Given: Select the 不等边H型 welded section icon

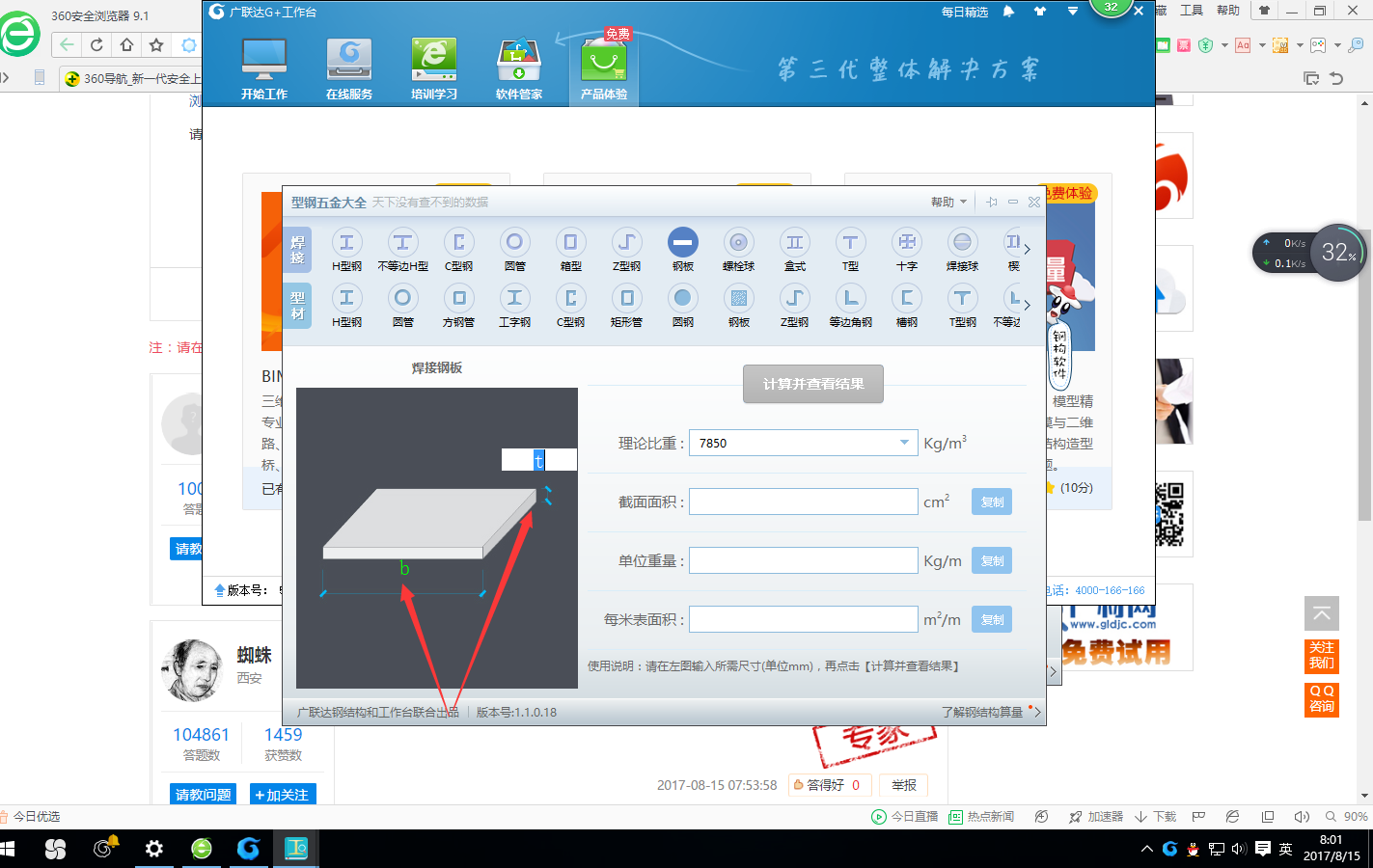Looking at the screenshot, I should click(x=402, y=250).
